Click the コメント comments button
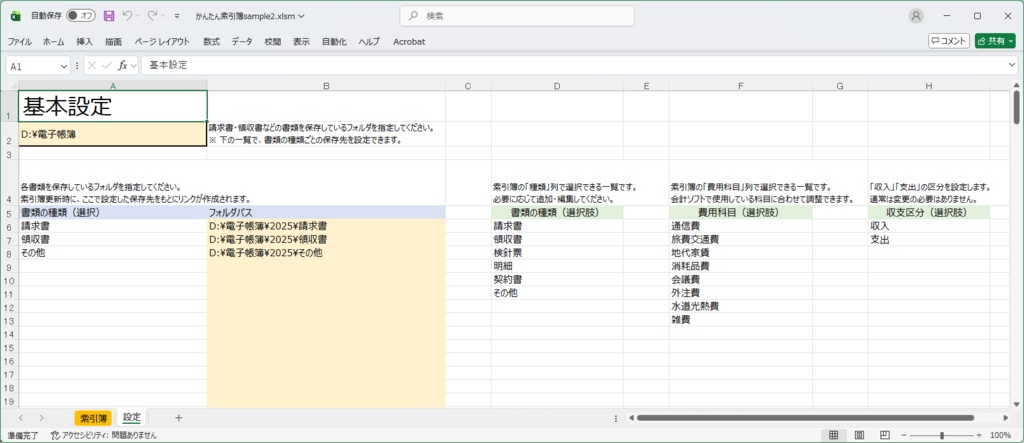This screenshot has height=443, width=1024. pos(949,41)
